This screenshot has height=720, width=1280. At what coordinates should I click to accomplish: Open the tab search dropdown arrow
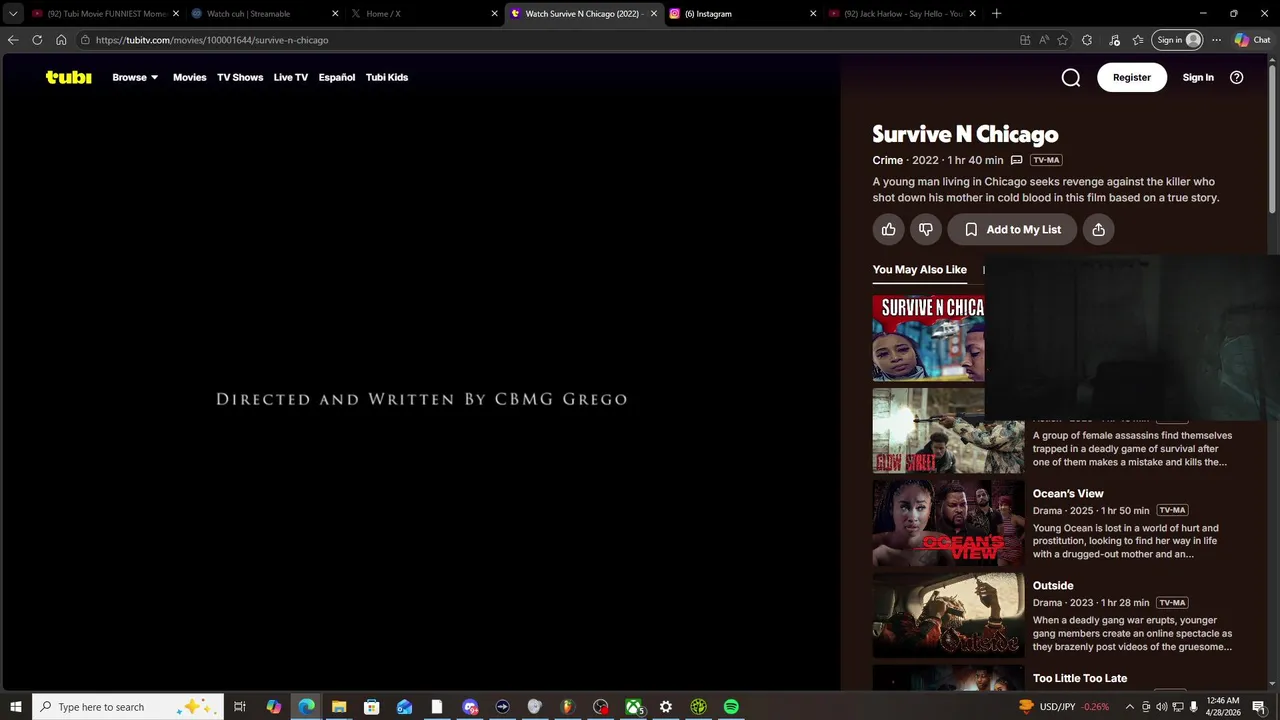pos(13,14)
